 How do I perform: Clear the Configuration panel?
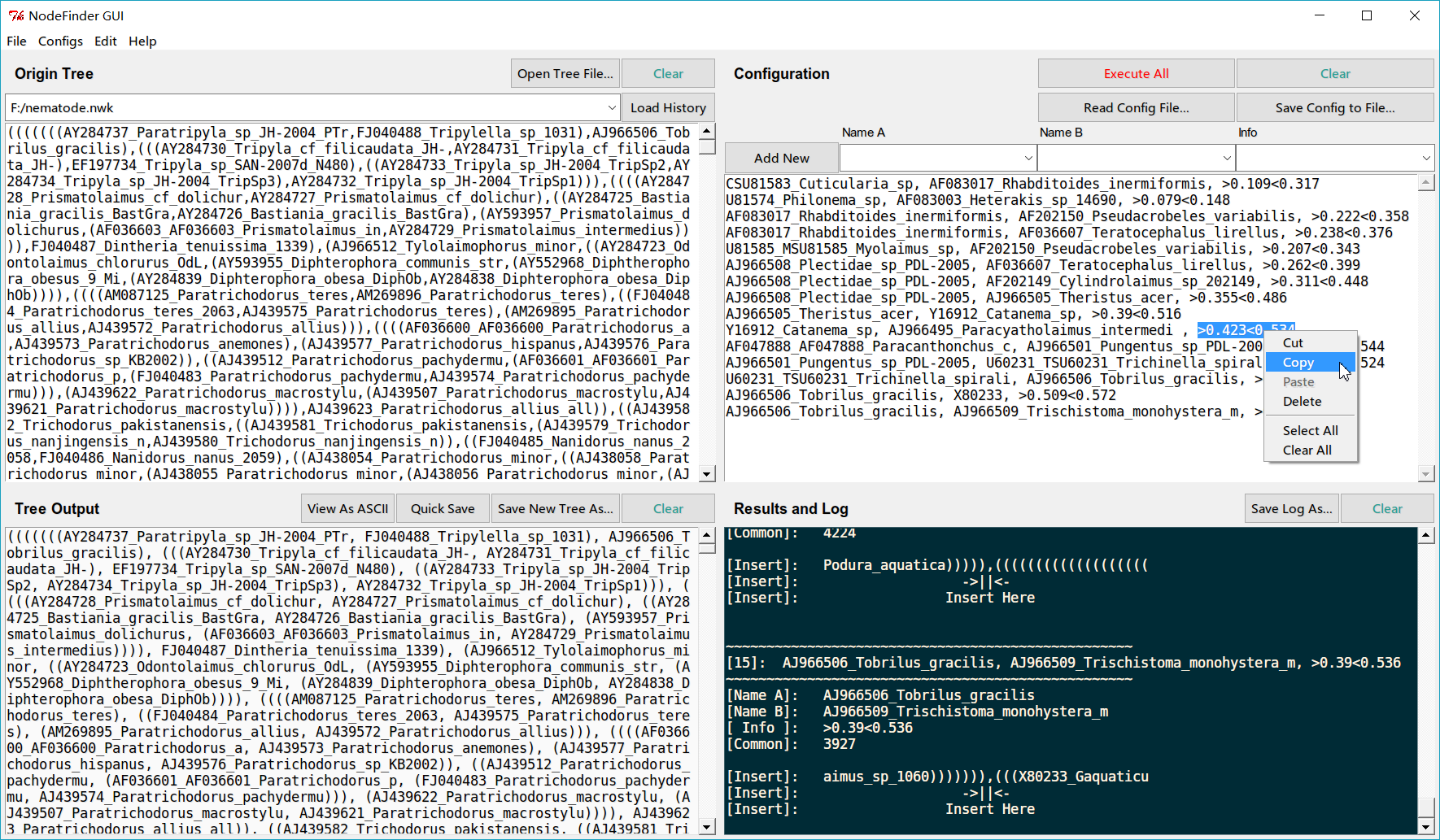click(1335, 73)
